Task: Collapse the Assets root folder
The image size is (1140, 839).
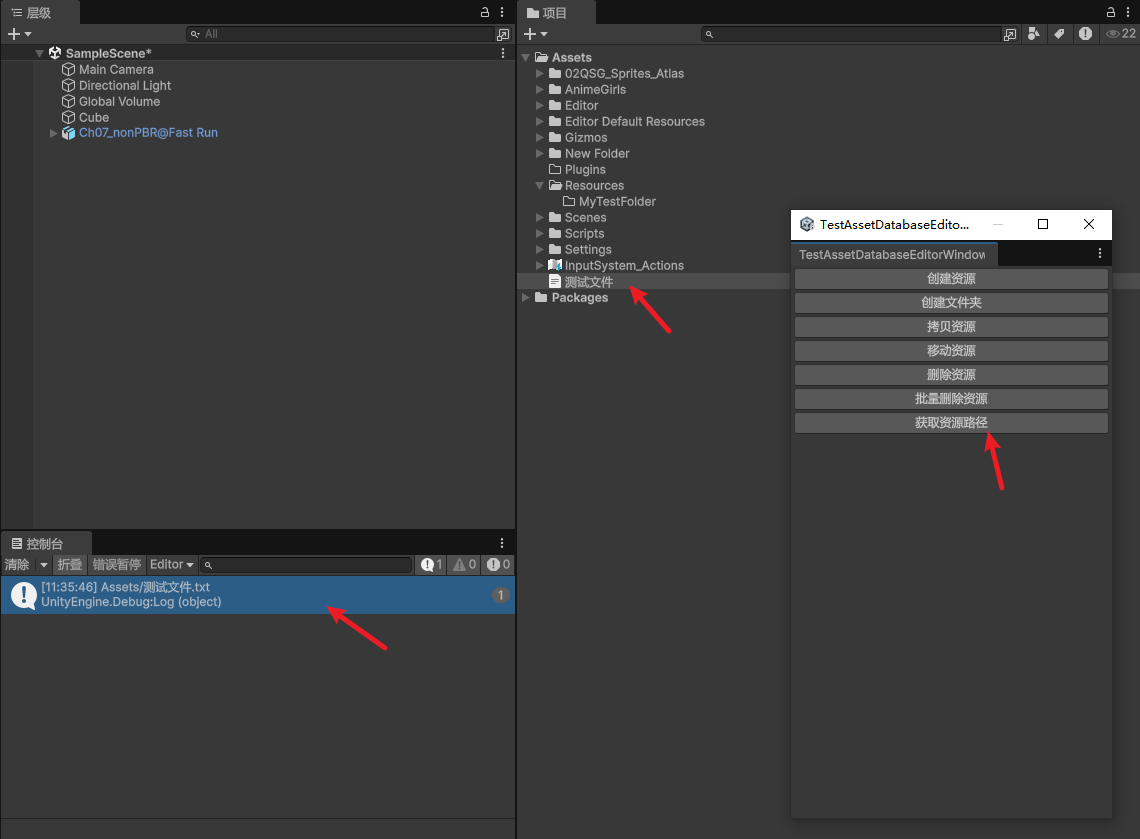Action: (x=526, y=57)
